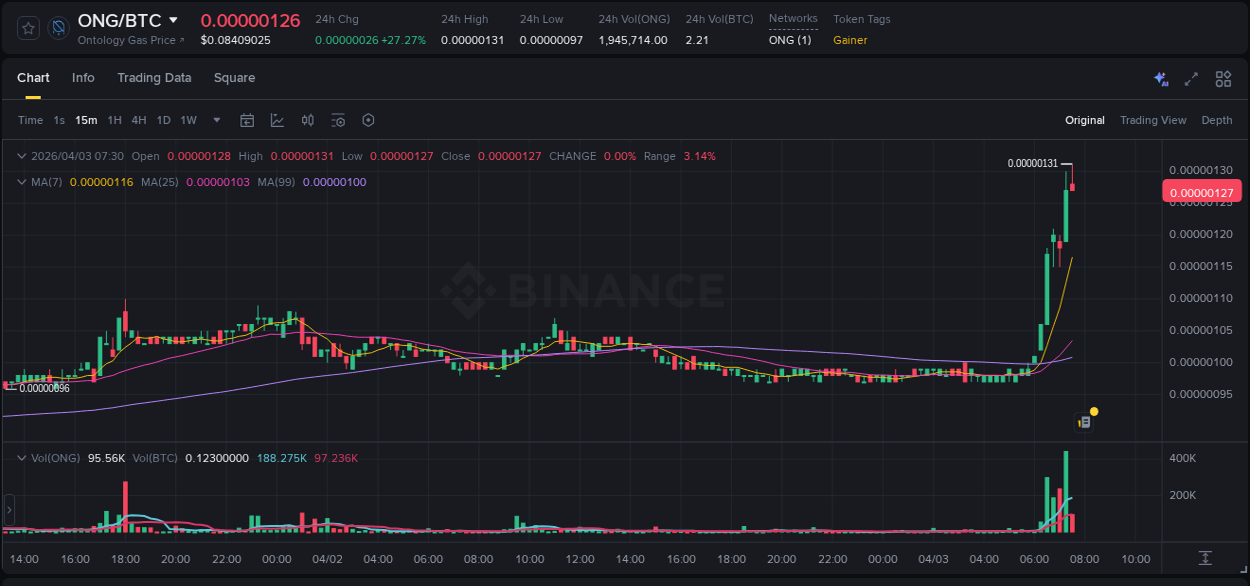Select the line chart style icon
This screenshot has height=586, width=1250.
[277, 120]
